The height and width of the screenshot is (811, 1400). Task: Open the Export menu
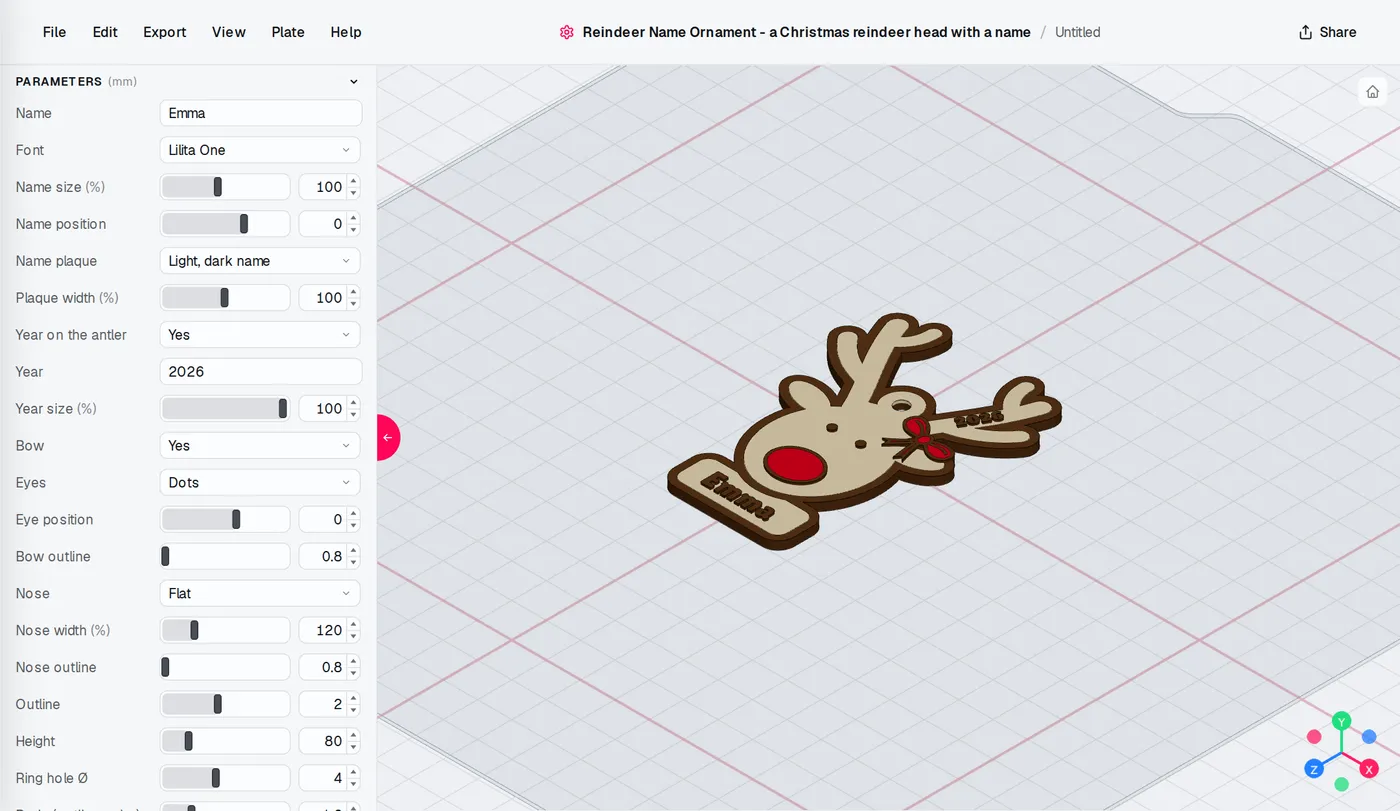165,32
